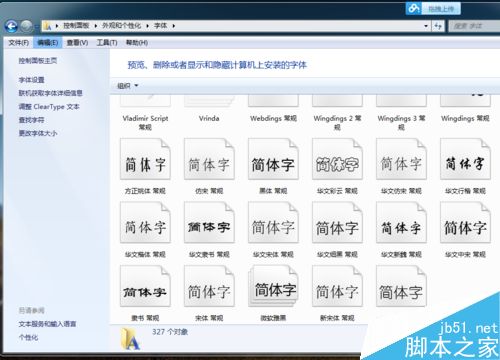
Task: Select the 微软雅黑 font family icon
Action: click(x=273, y=286)
